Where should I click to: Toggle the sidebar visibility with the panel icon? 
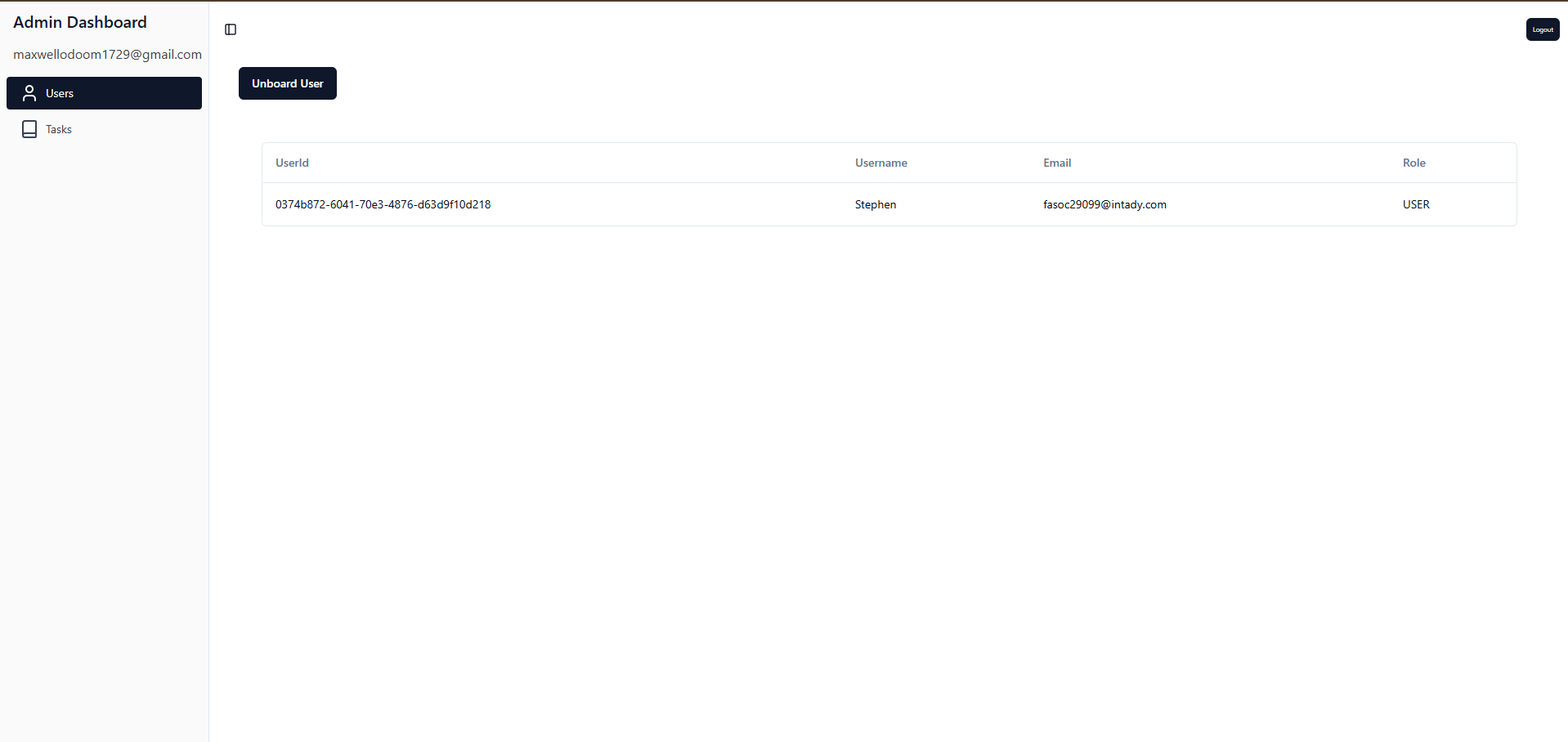[x=230, y=29]
